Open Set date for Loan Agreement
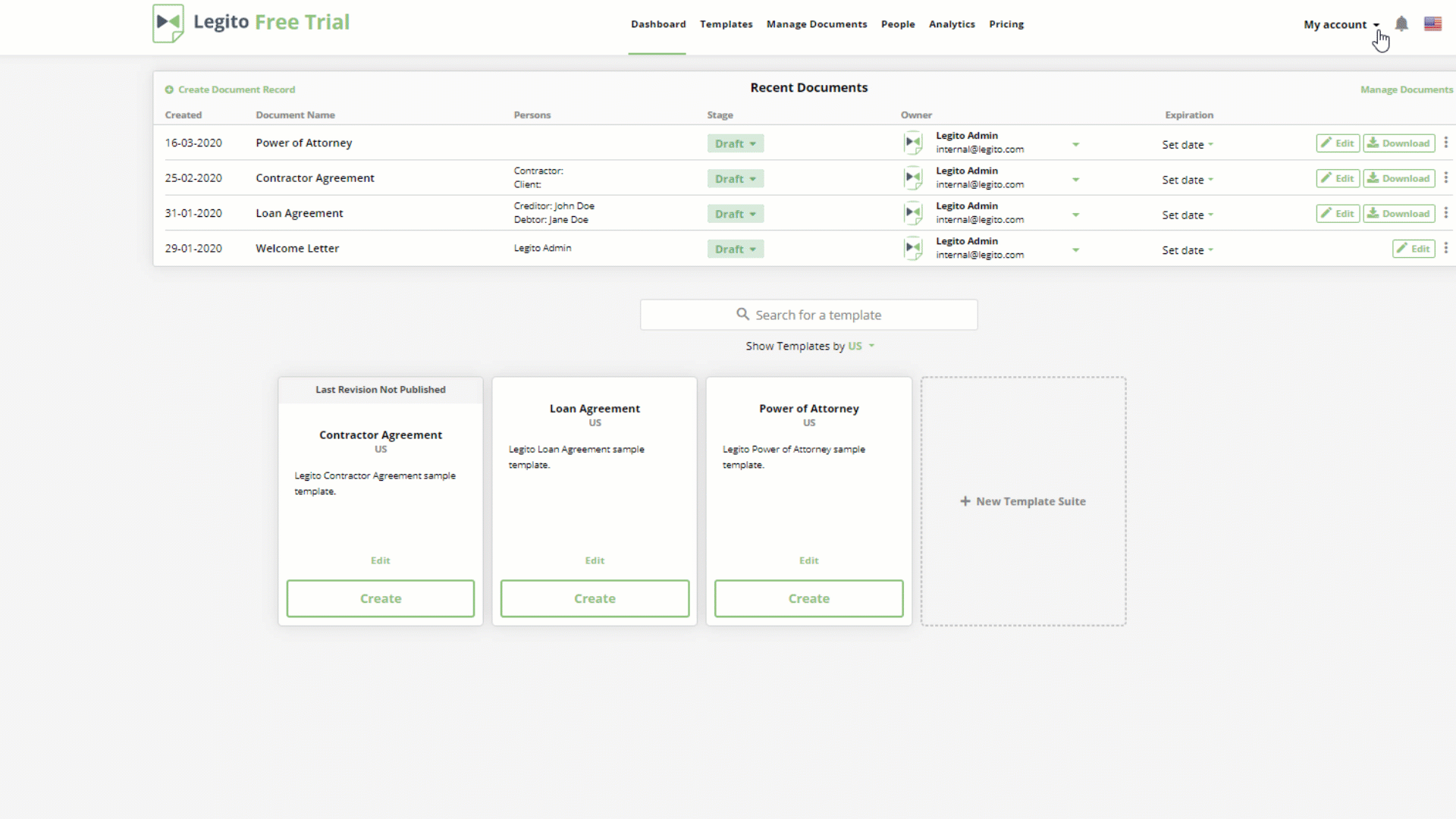1456x819 pixels. [x=1188, y=215]
